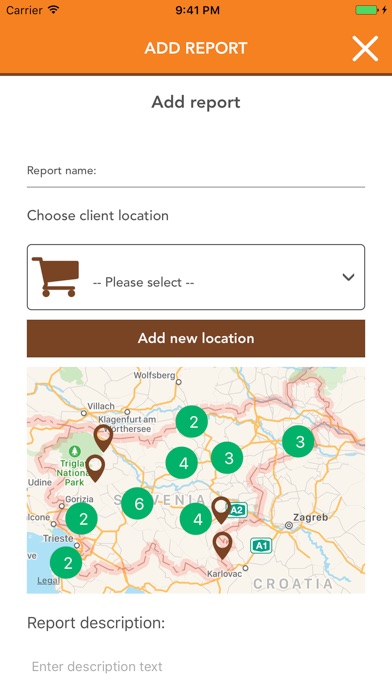Image resolution: width=392 pixels, height=696 pixels.
Task: Open the Legal link on the map
Action: pyautogui.click(x=48, y=580)
